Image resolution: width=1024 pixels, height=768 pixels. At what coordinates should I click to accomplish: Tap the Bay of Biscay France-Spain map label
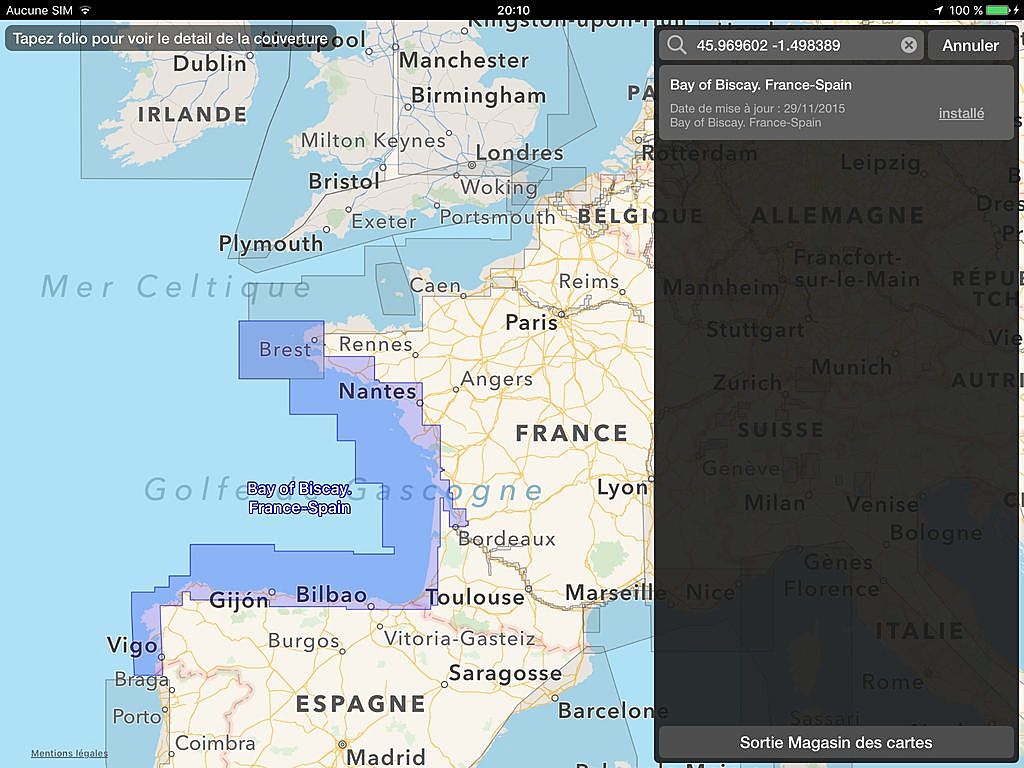pyautogui.click(x=299, y=498)
